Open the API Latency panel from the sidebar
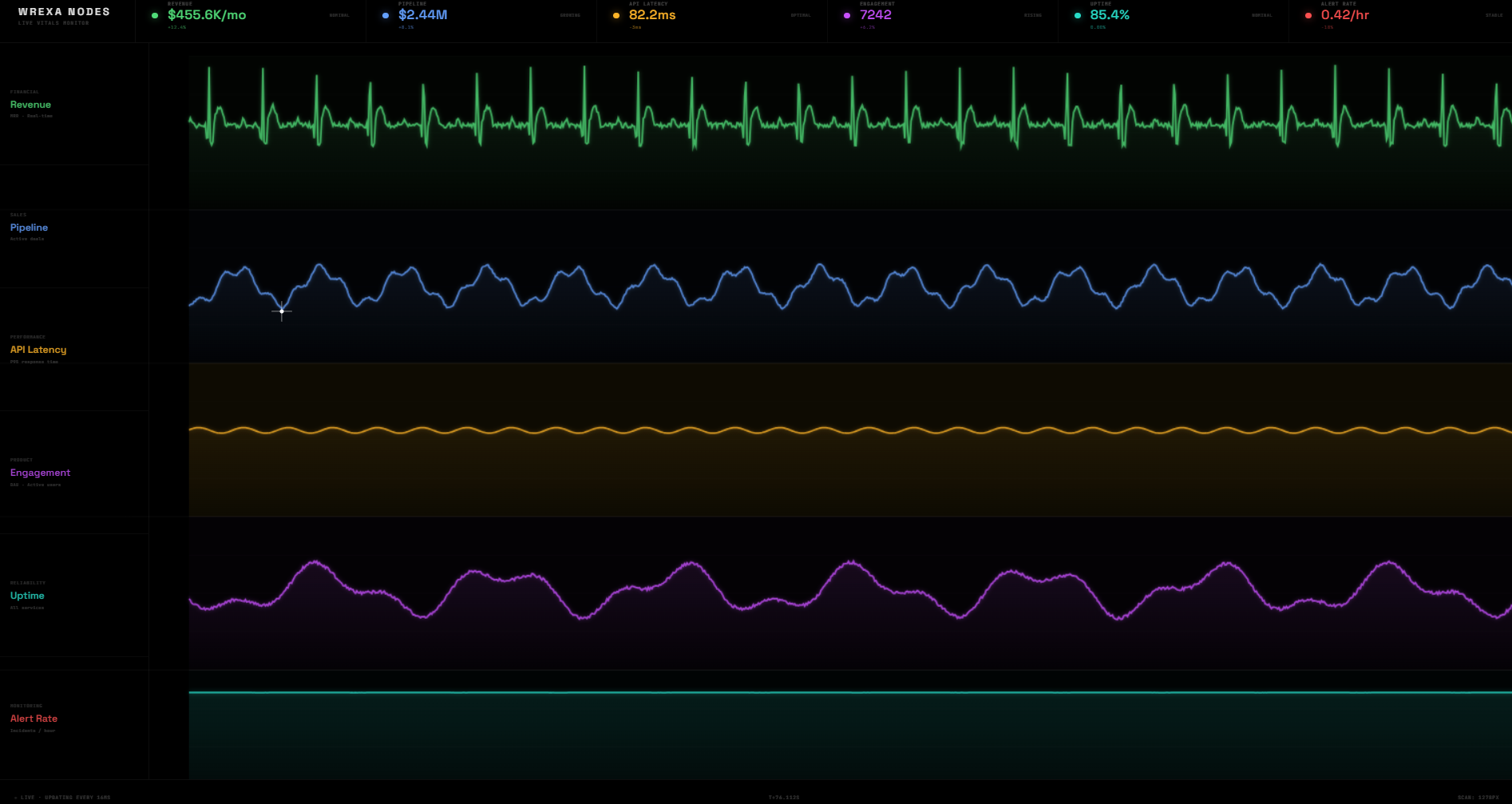 38,349
